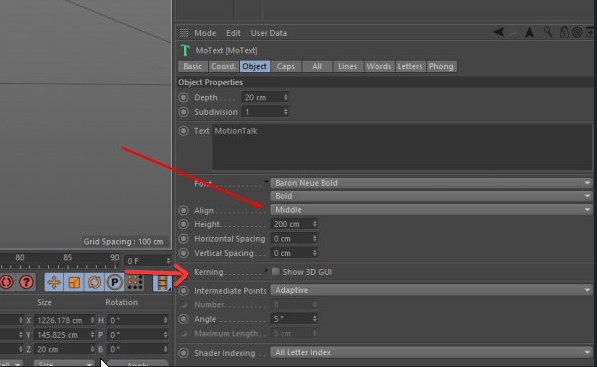Click the Subdivision value stepper arrows
Screen dimensions: 597x367
point(286,112)
